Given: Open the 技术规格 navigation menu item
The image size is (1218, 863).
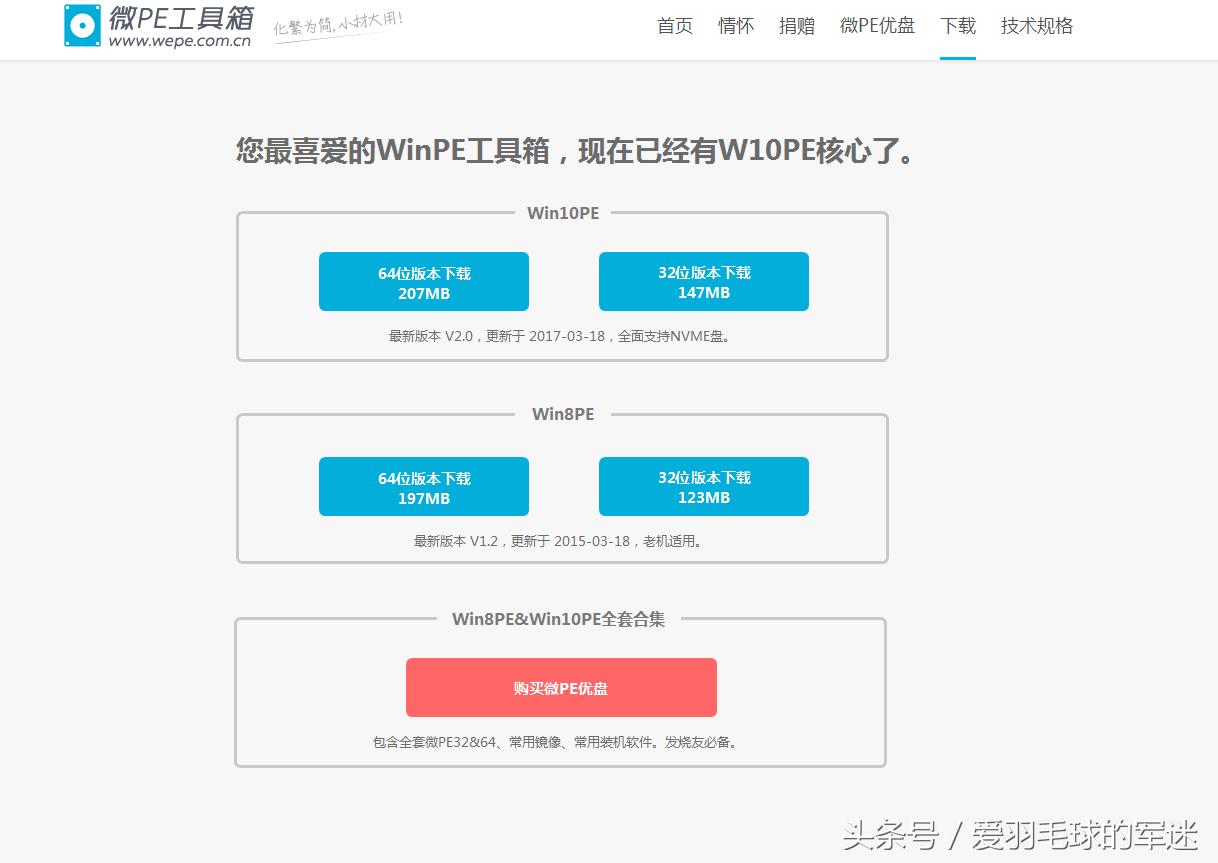Looking at the screenshot, I should [x=1036, y=26].
